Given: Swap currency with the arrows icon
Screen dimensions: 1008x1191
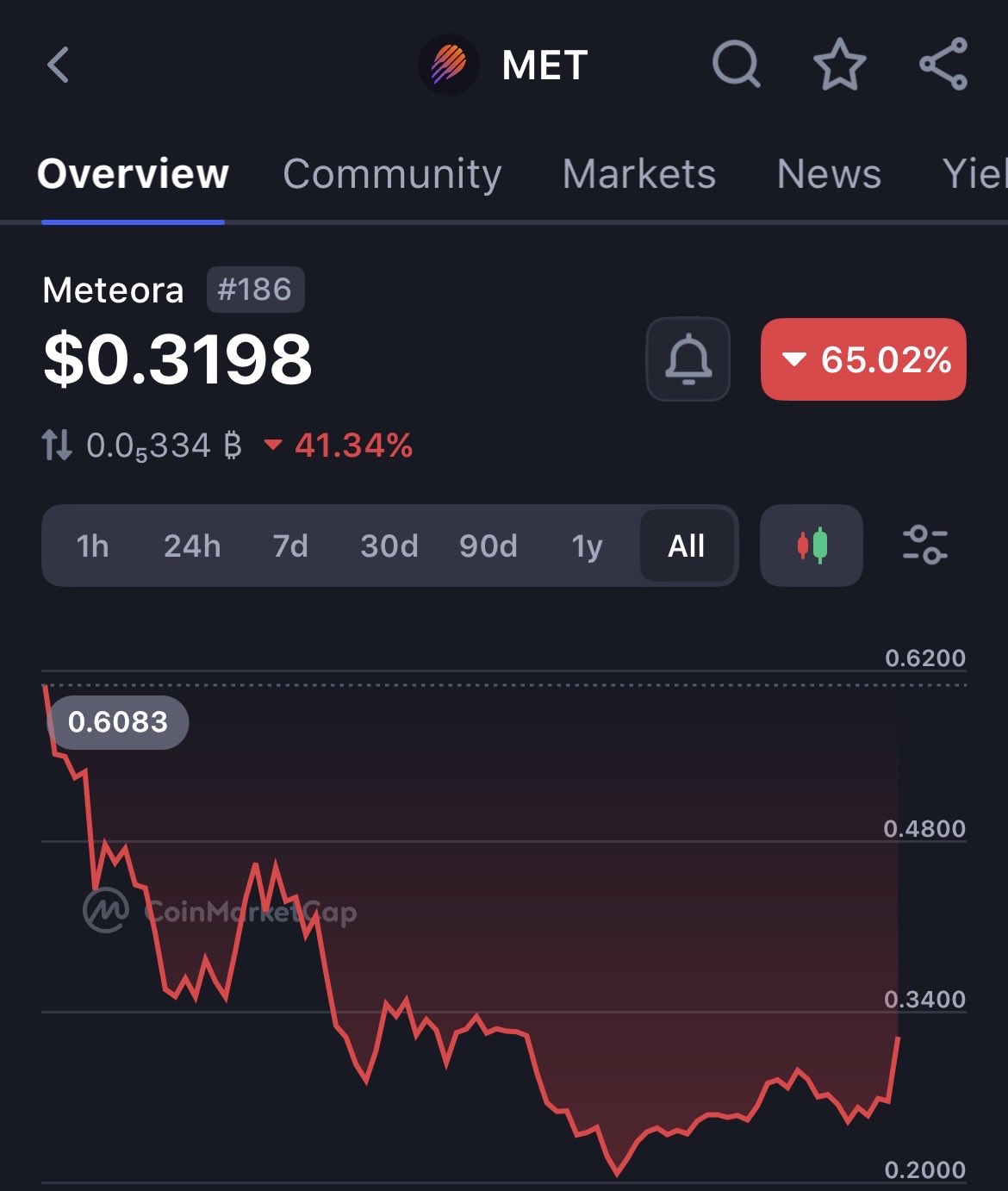Looking at the screenshot, I should [57, 446].
